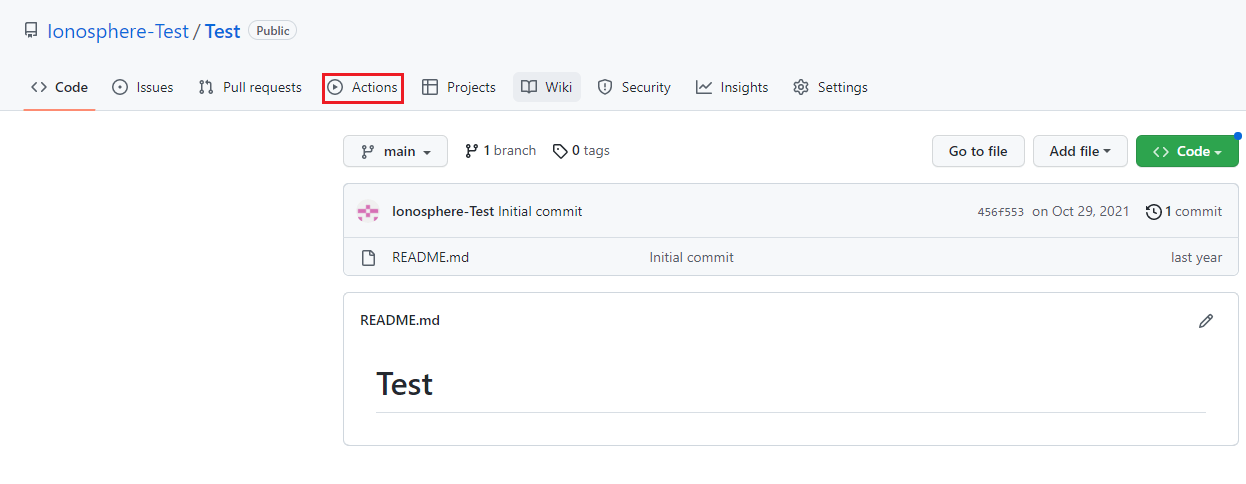Open the Initial commit link in the README.md row

pyautogui.click(x=691, y=257)
